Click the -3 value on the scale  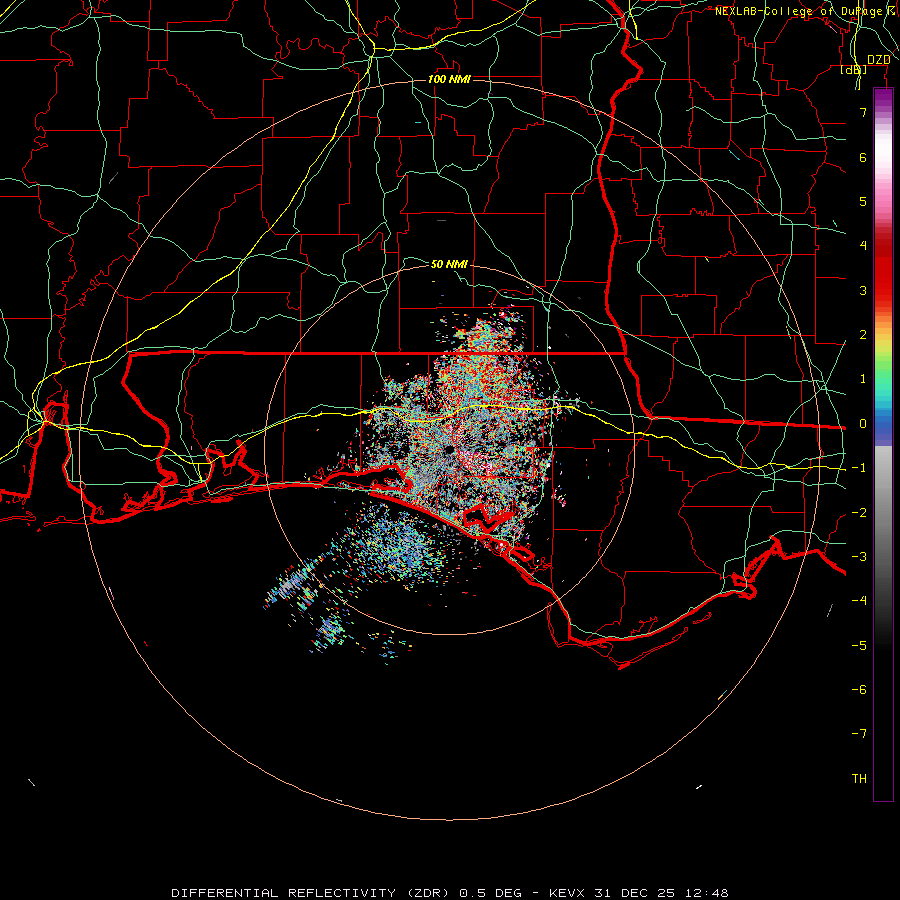point(859,557)
